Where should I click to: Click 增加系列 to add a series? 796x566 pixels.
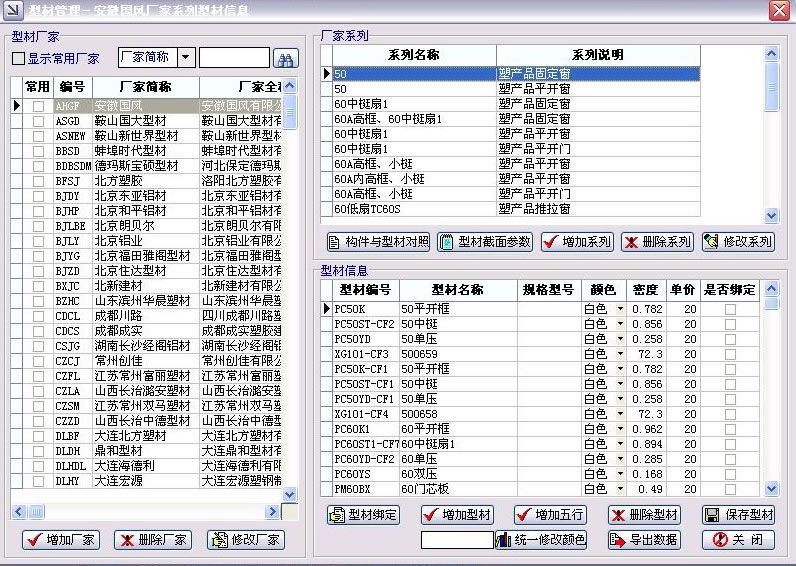578,242
